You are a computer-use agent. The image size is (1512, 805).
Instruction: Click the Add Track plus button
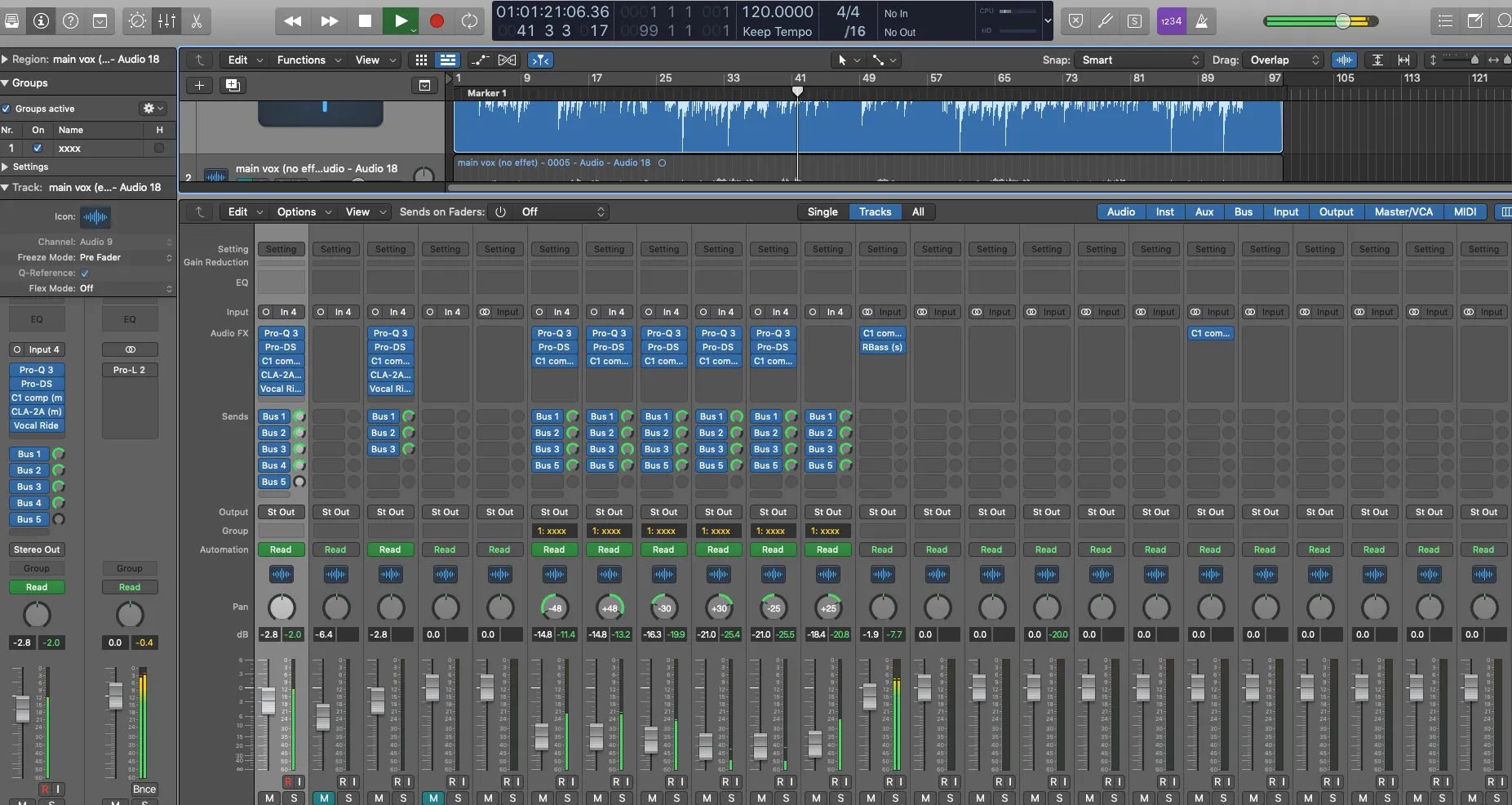(x=199, y=85)
